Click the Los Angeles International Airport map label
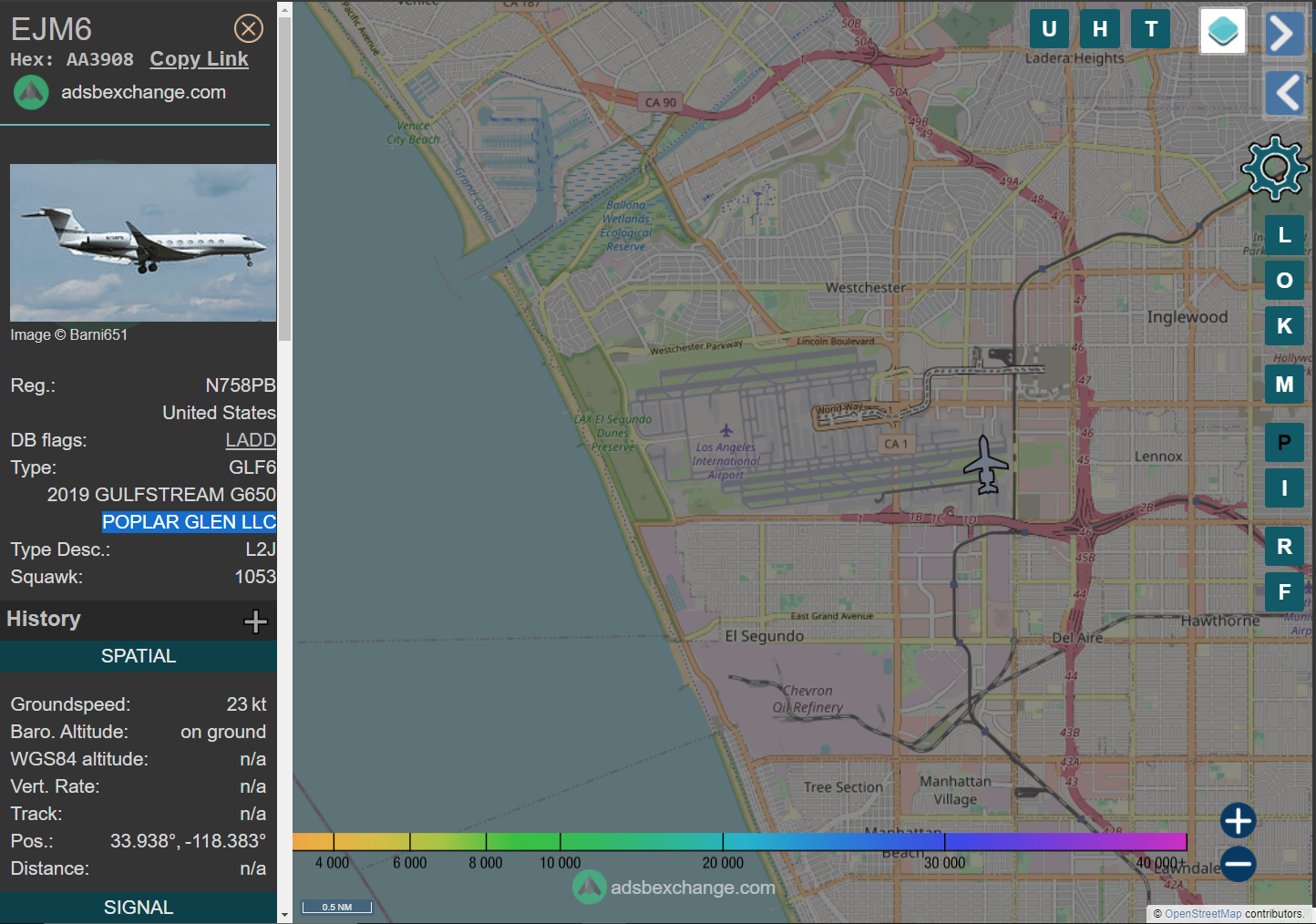Screen dimensions: 1316x924 [x=725, y=461]
